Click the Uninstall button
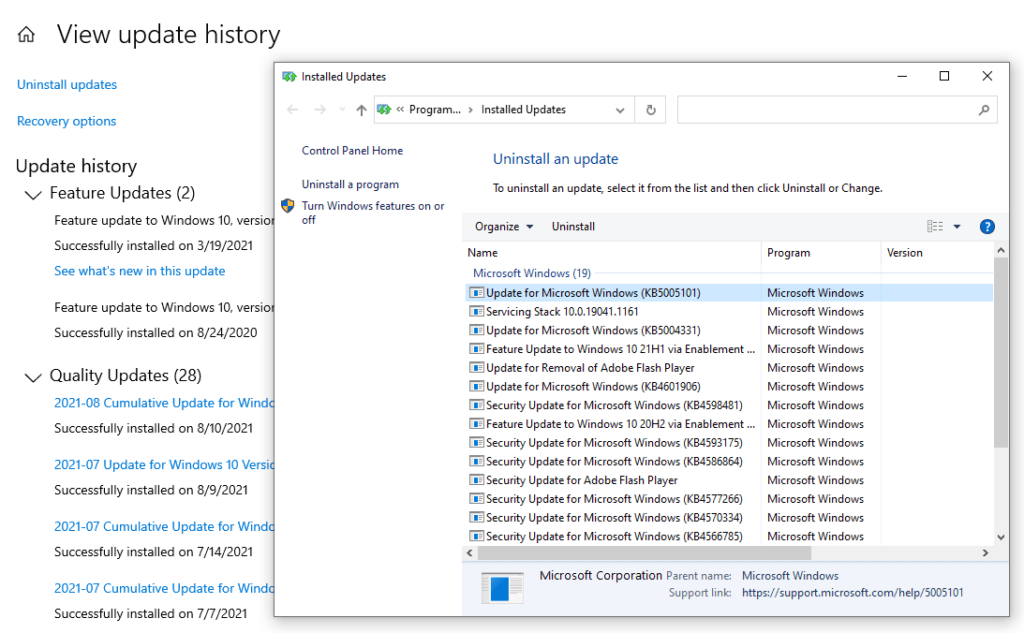This screenshot has width=1024, height=633. tap(573, 226)
